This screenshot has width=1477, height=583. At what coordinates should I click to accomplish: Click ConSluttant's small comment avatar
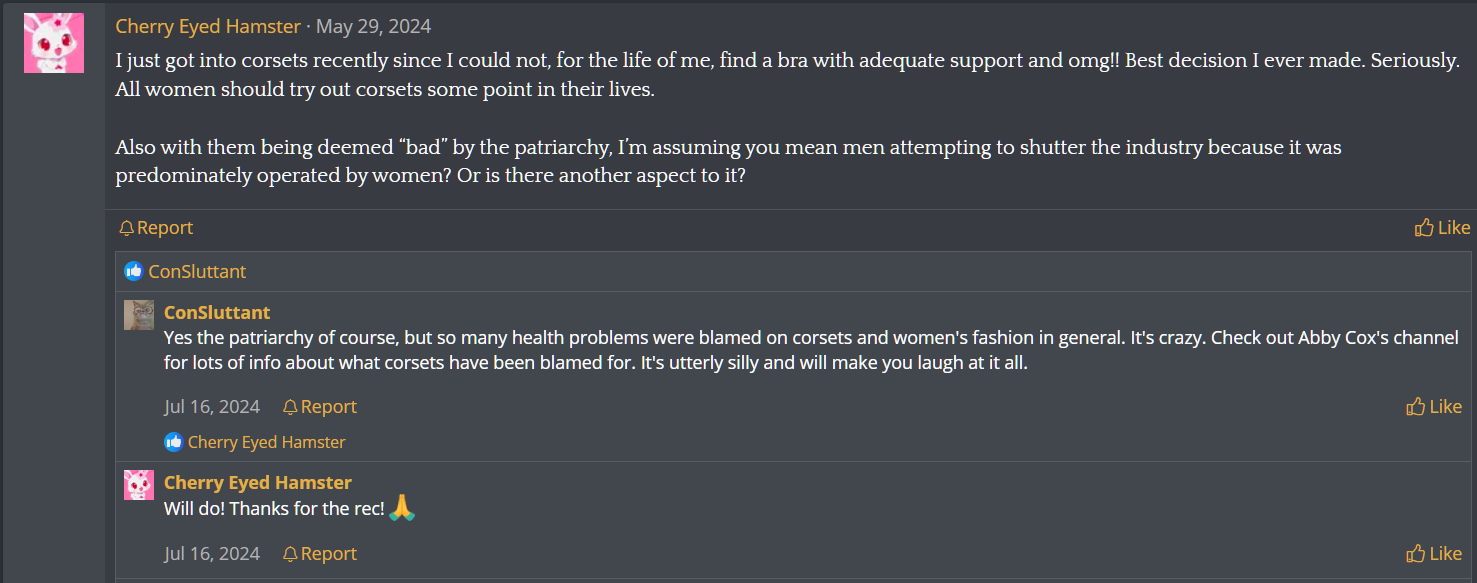pos(139,315)
